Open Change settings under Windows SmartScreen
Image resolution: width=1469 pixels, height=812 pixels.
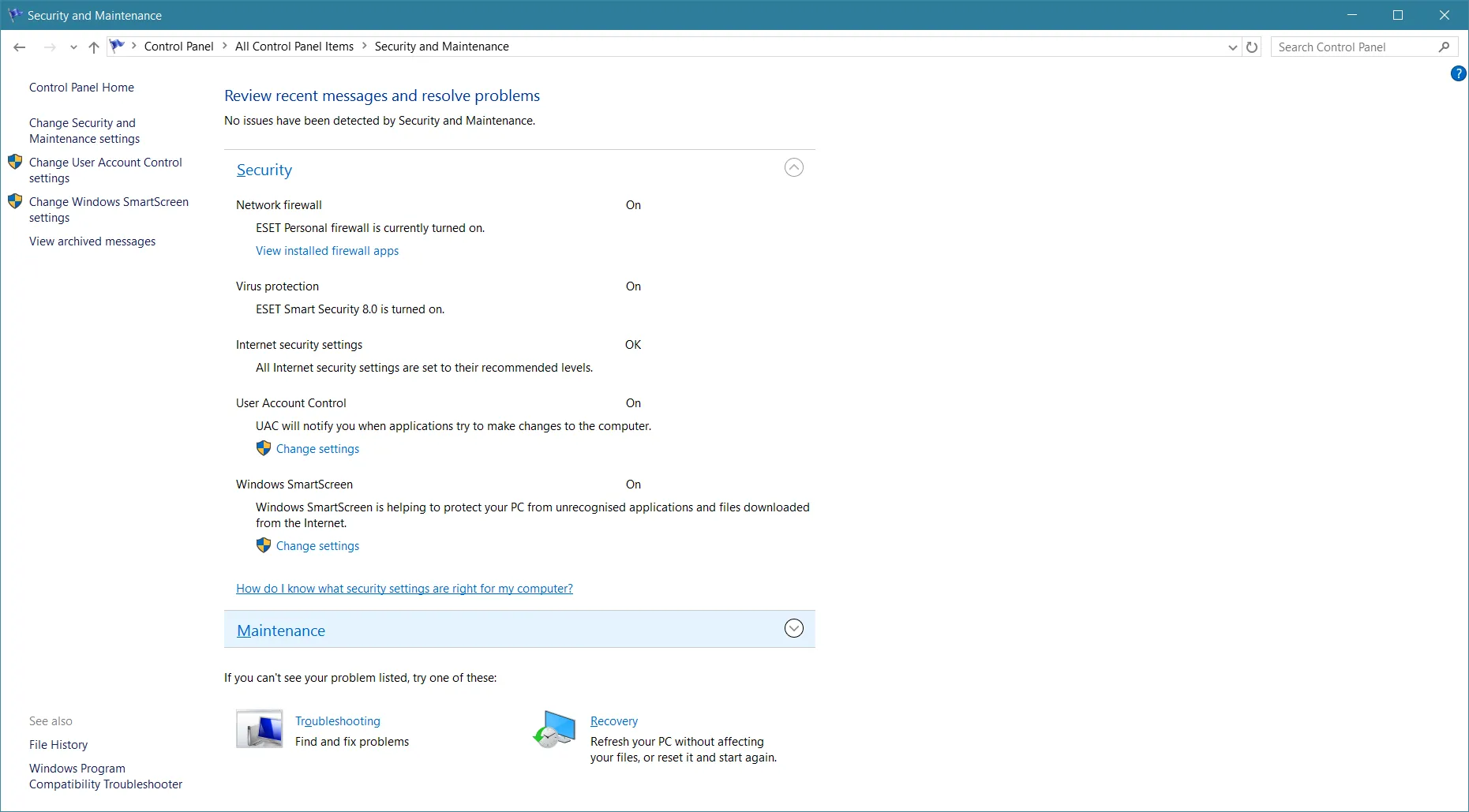(x=317, y=546)
